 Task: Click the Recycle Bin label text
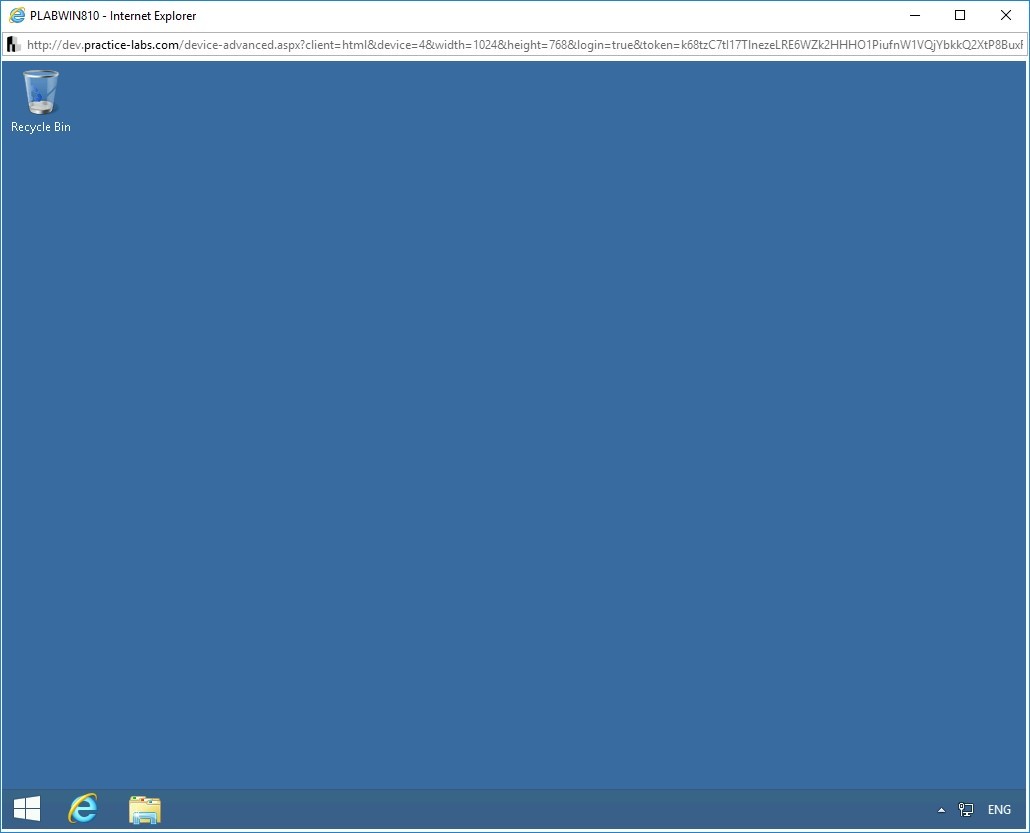pyautogui.click(x=40, y=127)
